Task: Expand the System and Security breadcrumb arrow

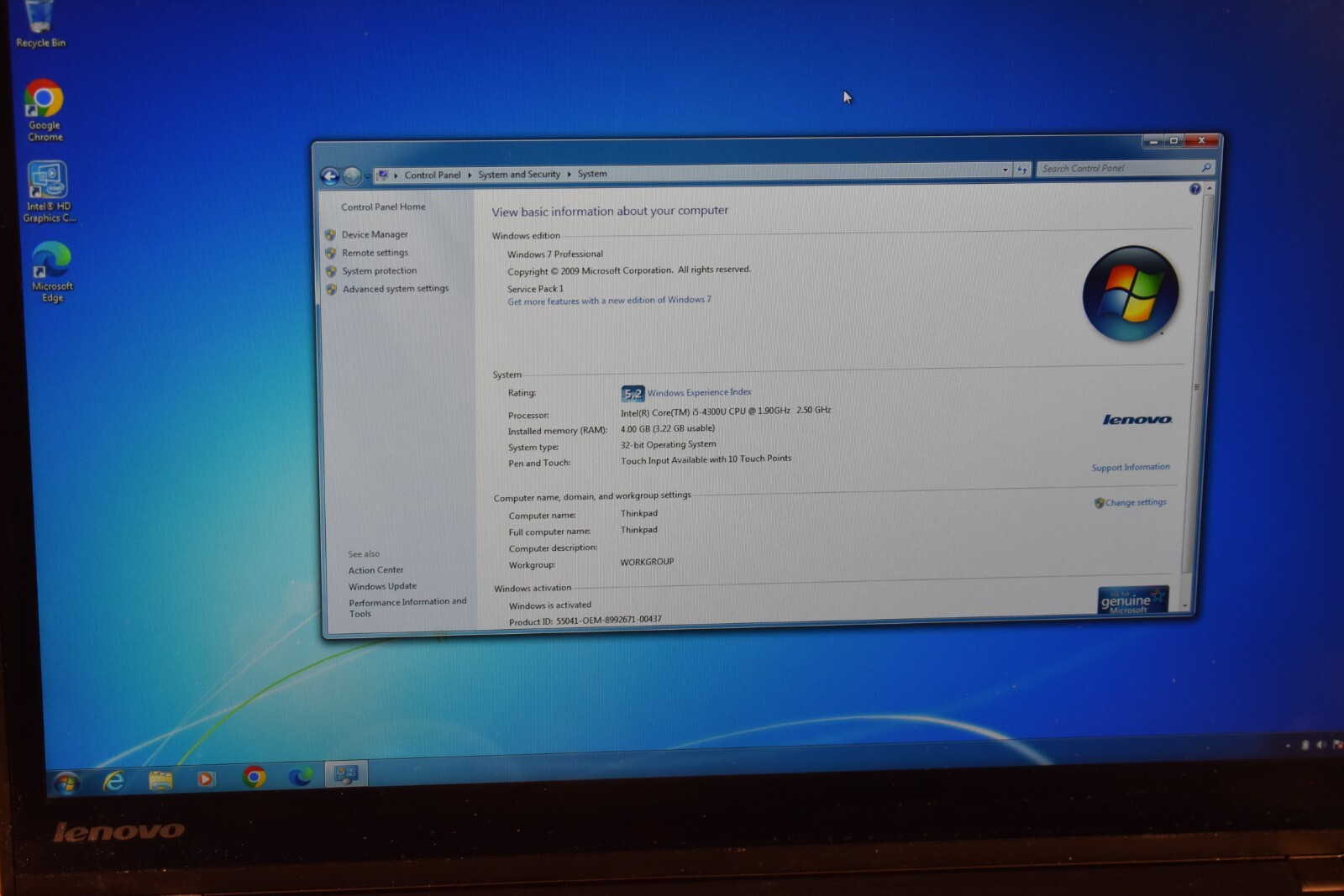Action: click(569, 174)
